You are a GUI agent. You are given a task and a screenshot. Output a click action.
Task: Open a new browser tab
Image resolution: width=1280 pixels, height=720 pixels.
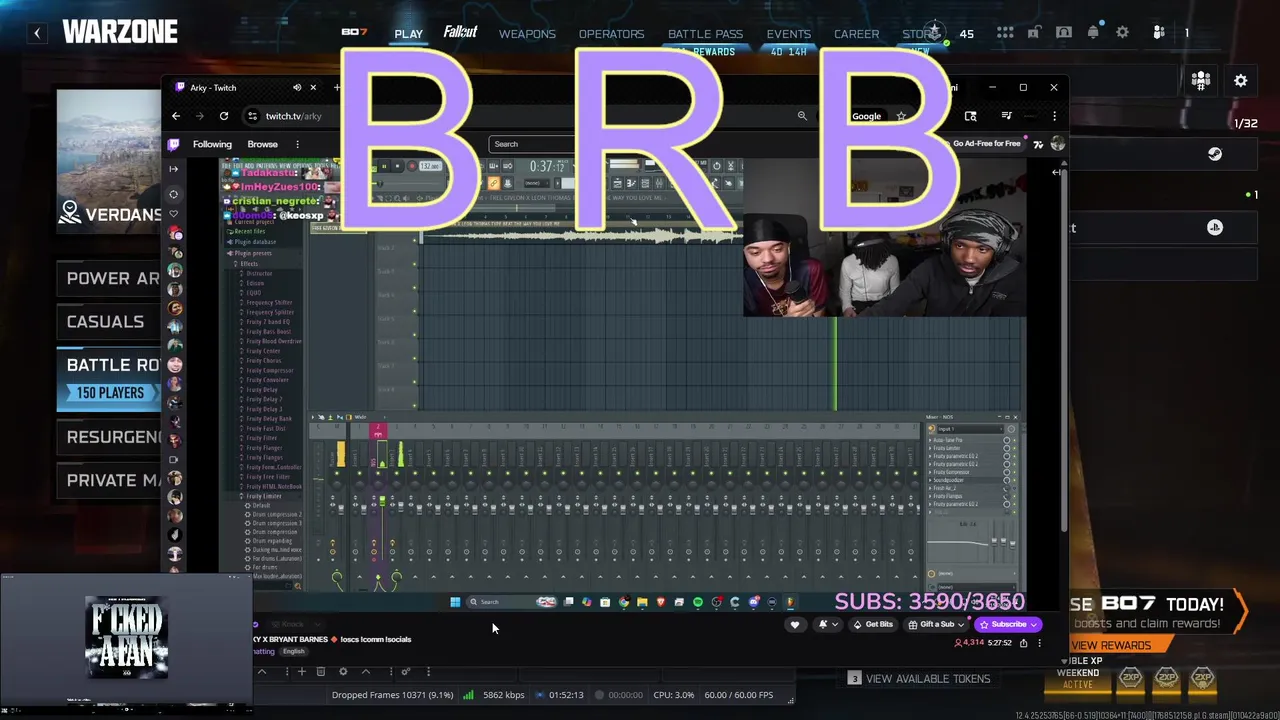tap(337, 88)
